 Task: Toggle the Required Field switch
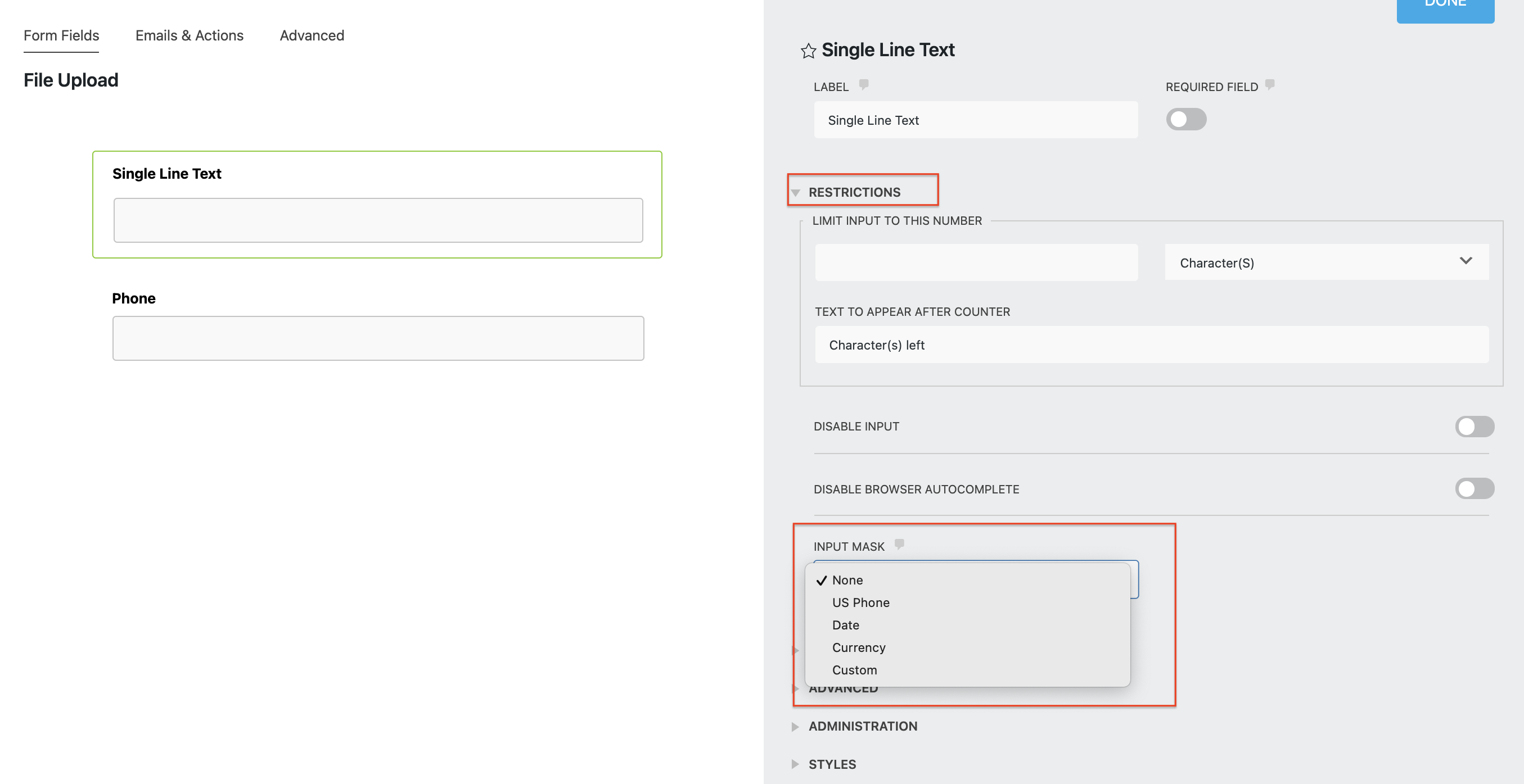point(1185,120)
